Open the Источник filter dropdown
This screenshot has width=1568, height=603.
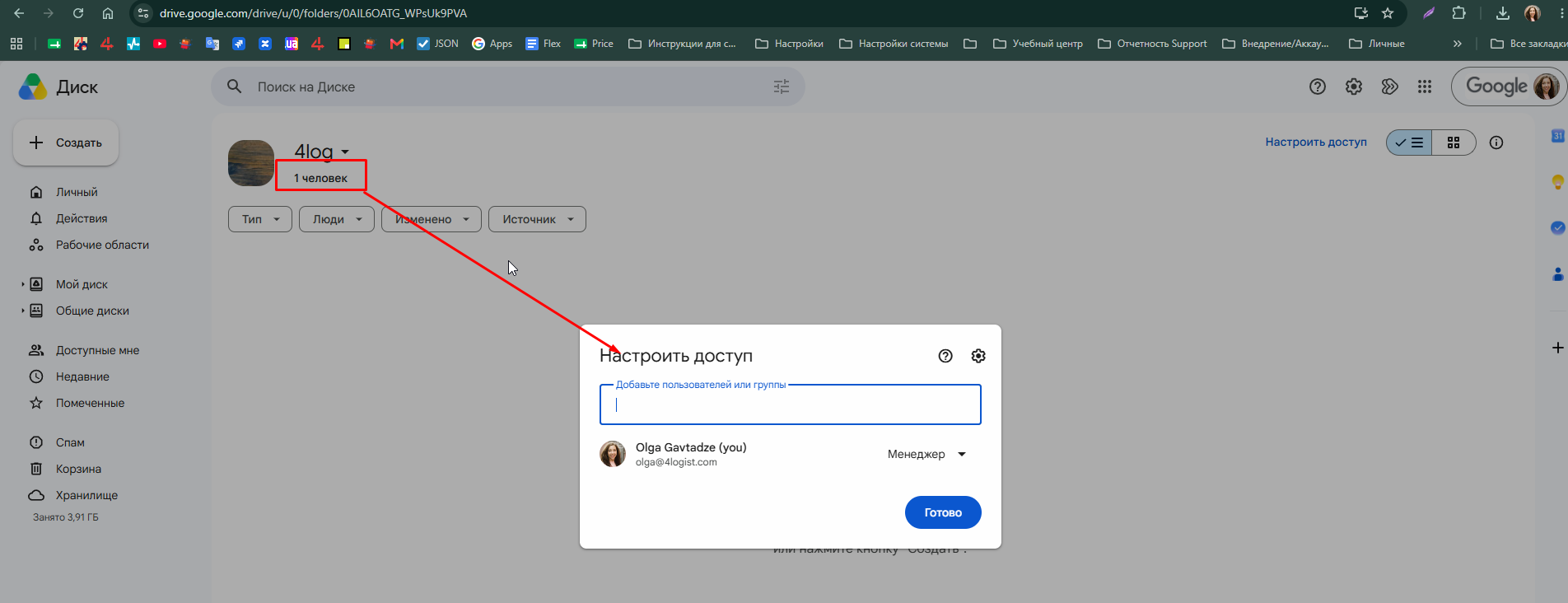[537, 219]
